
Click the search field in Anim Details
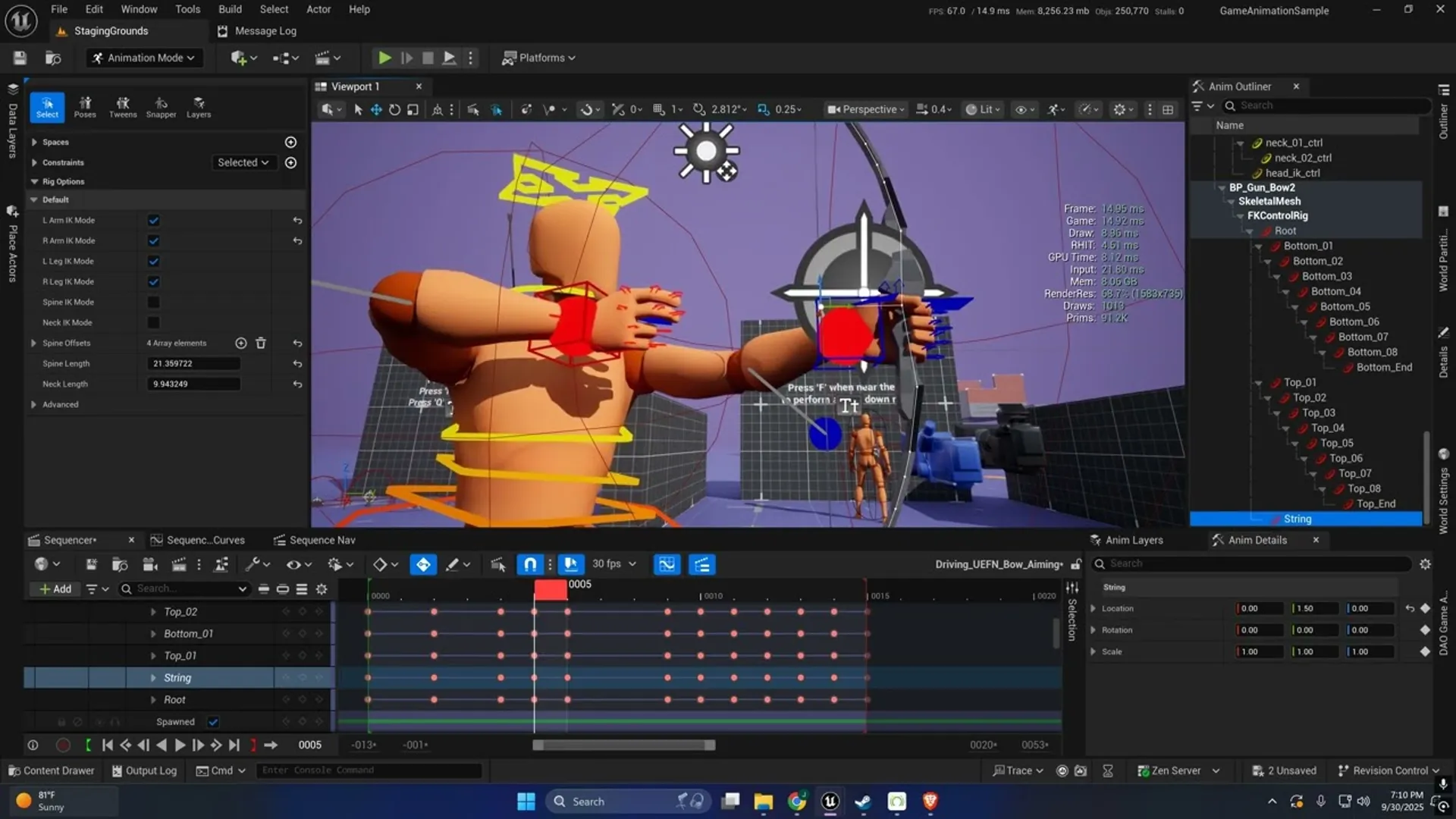1251,563
